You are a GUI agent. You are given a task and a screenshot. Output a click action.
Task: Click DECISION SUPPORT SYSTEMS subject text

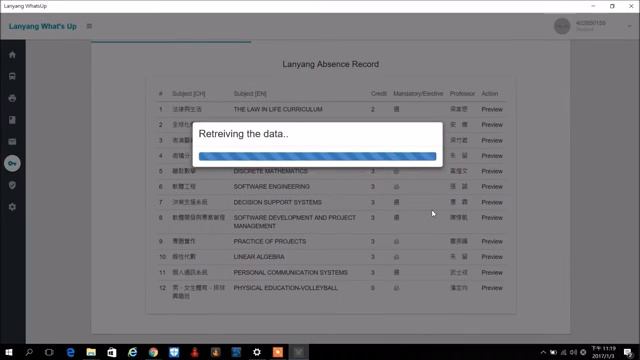click(278, 202)
